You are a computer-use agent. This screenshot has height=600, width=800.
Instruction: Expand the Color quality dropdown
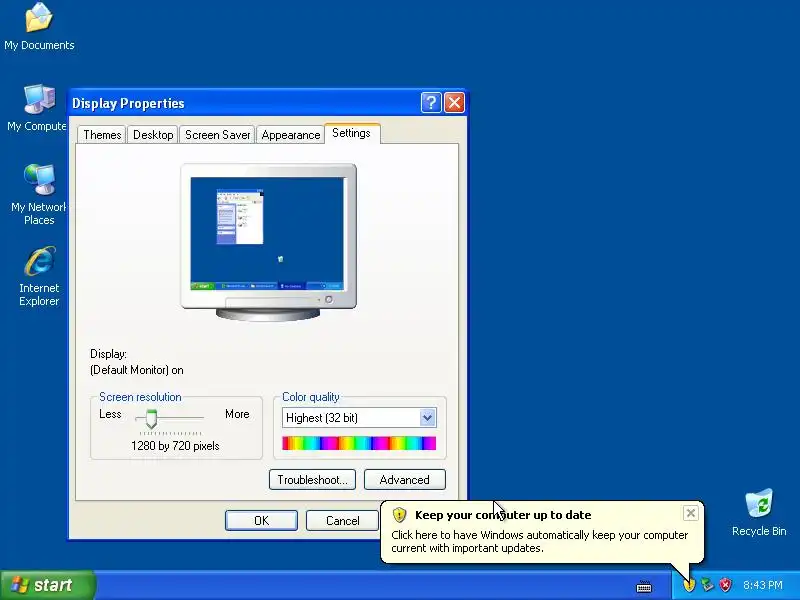tap(428, 418)
